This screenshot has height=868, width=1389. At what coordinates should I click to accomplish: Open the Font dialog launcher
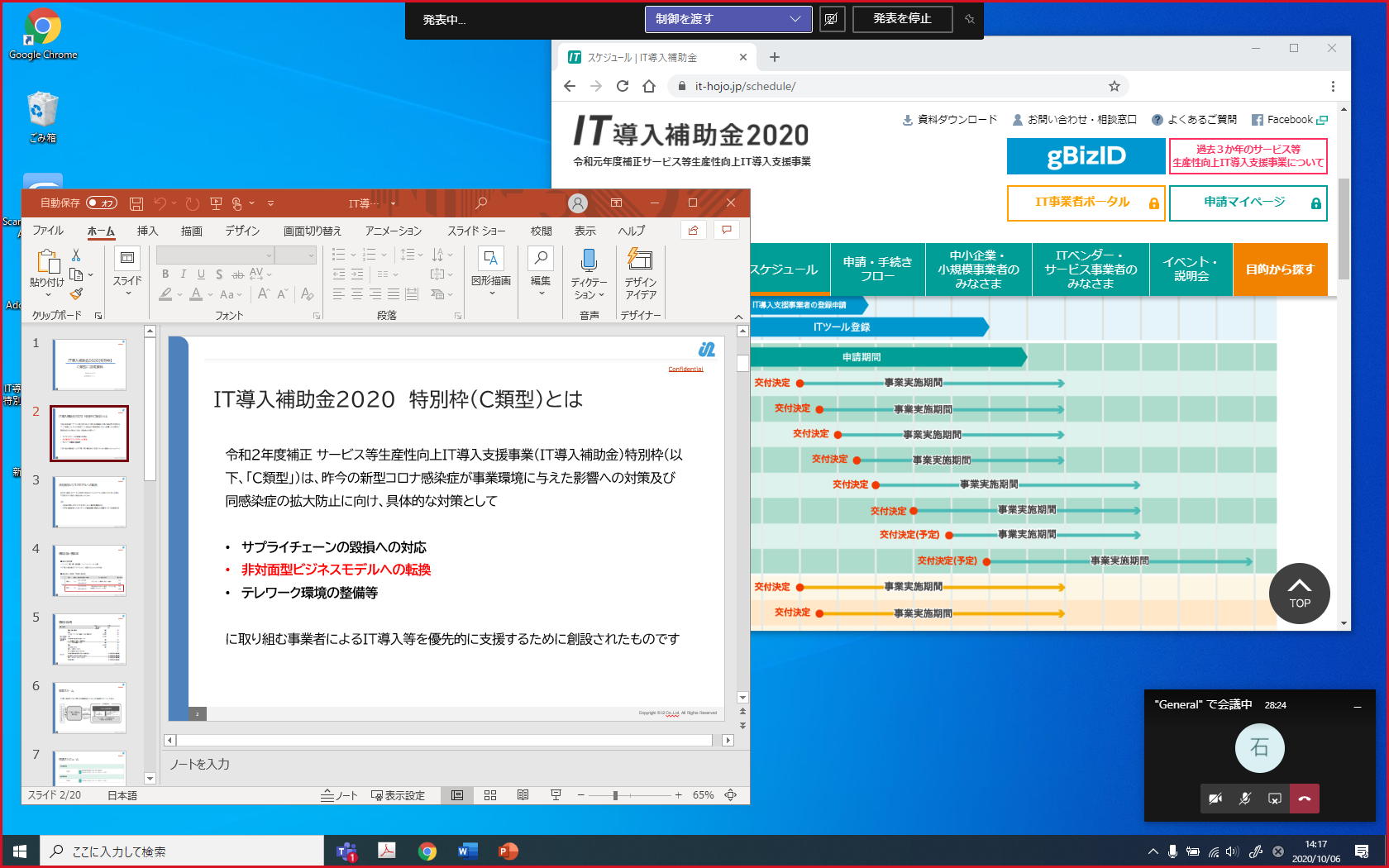point(317,316)
